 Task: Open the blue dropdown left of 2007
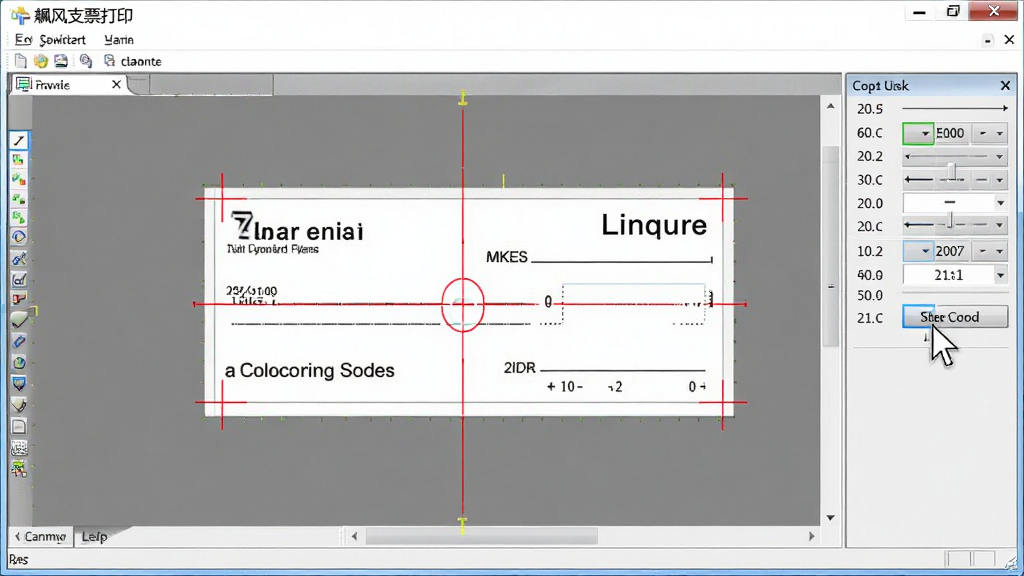pos(918,251)
